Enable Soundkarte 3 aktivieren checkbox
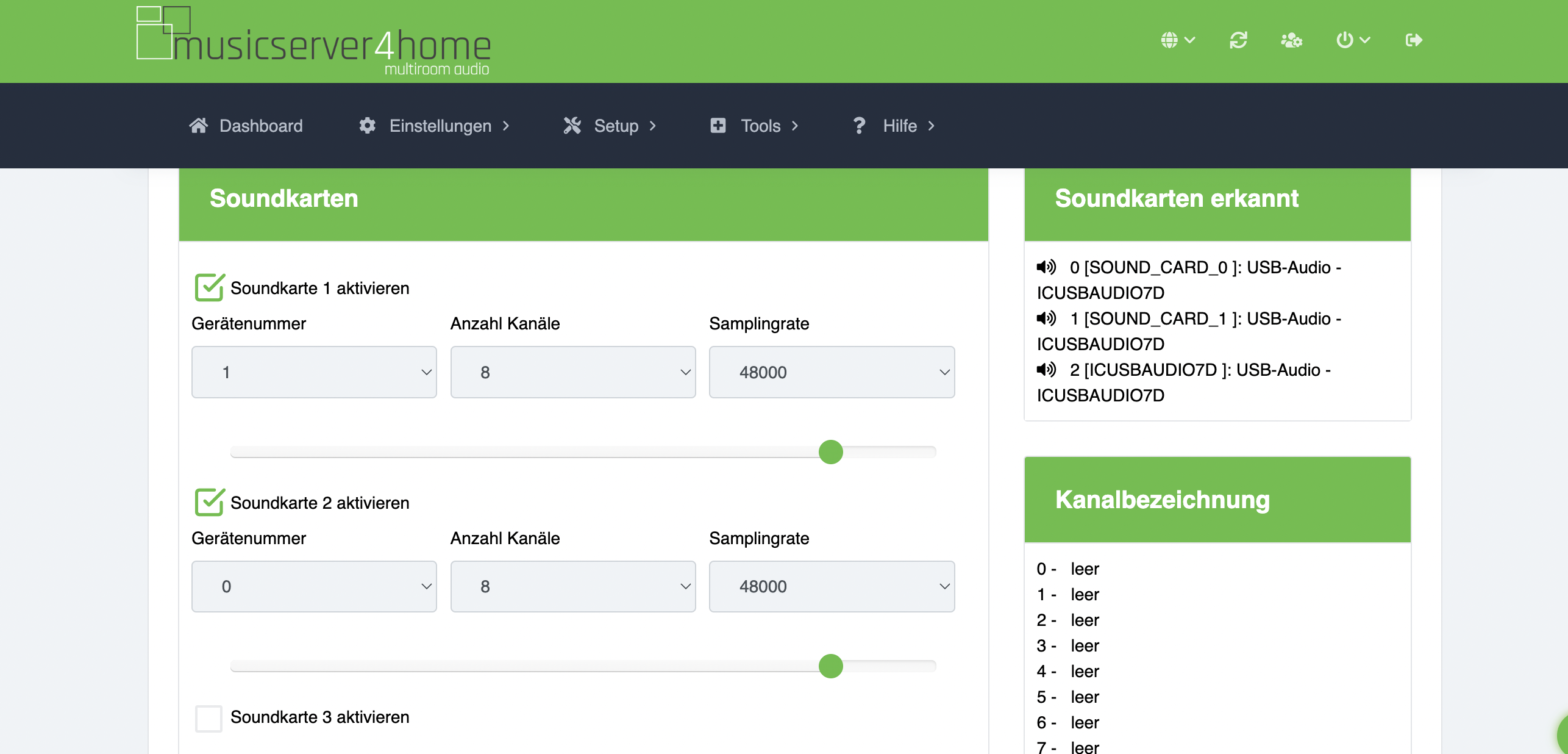This screenshot has height=754, width=1568. (208, 718)
